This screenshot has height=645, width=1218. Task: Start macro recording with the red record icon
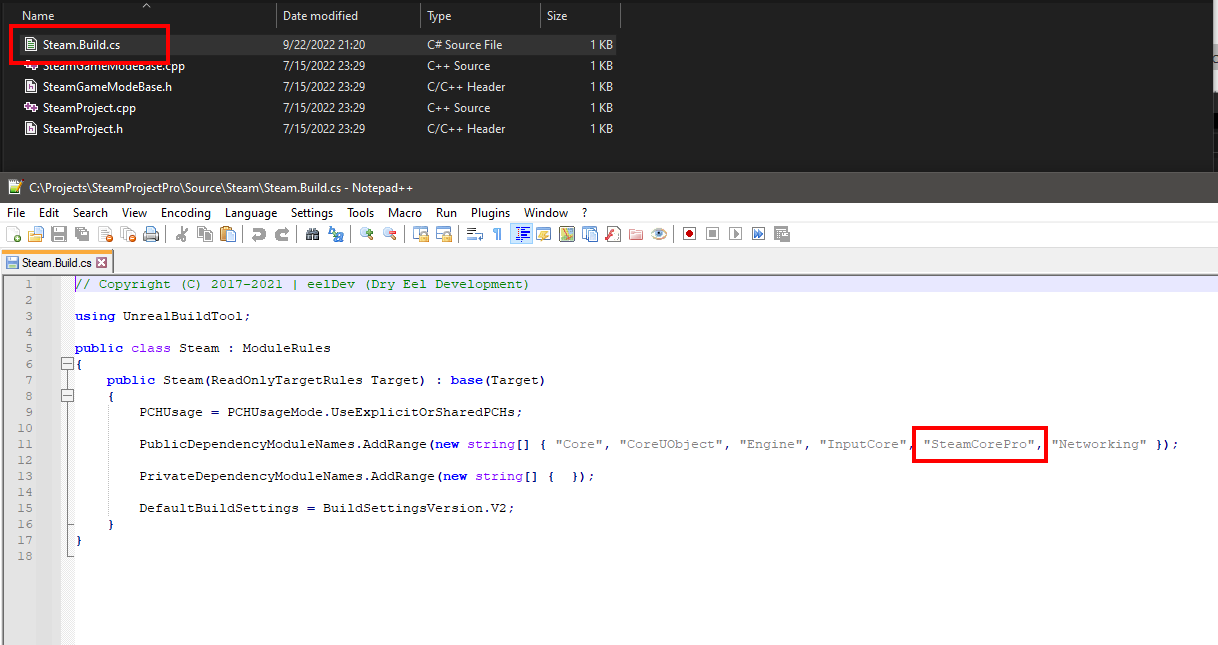(690, 234)
